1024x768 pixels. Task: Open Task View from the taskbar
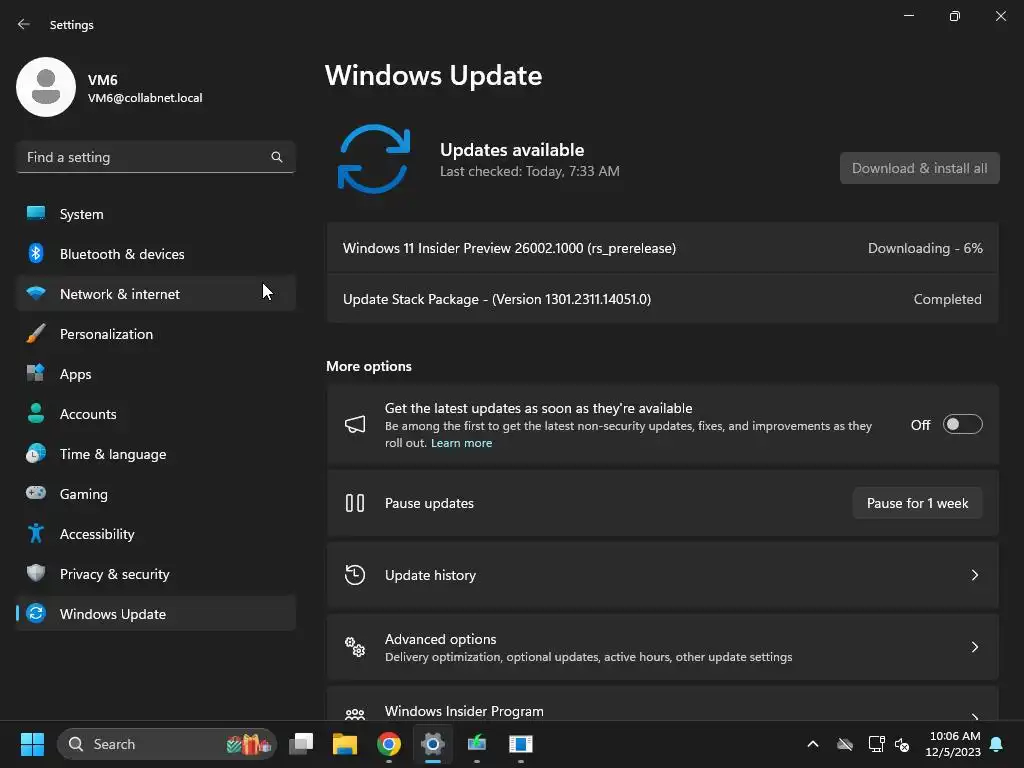[x=301, y=744]
